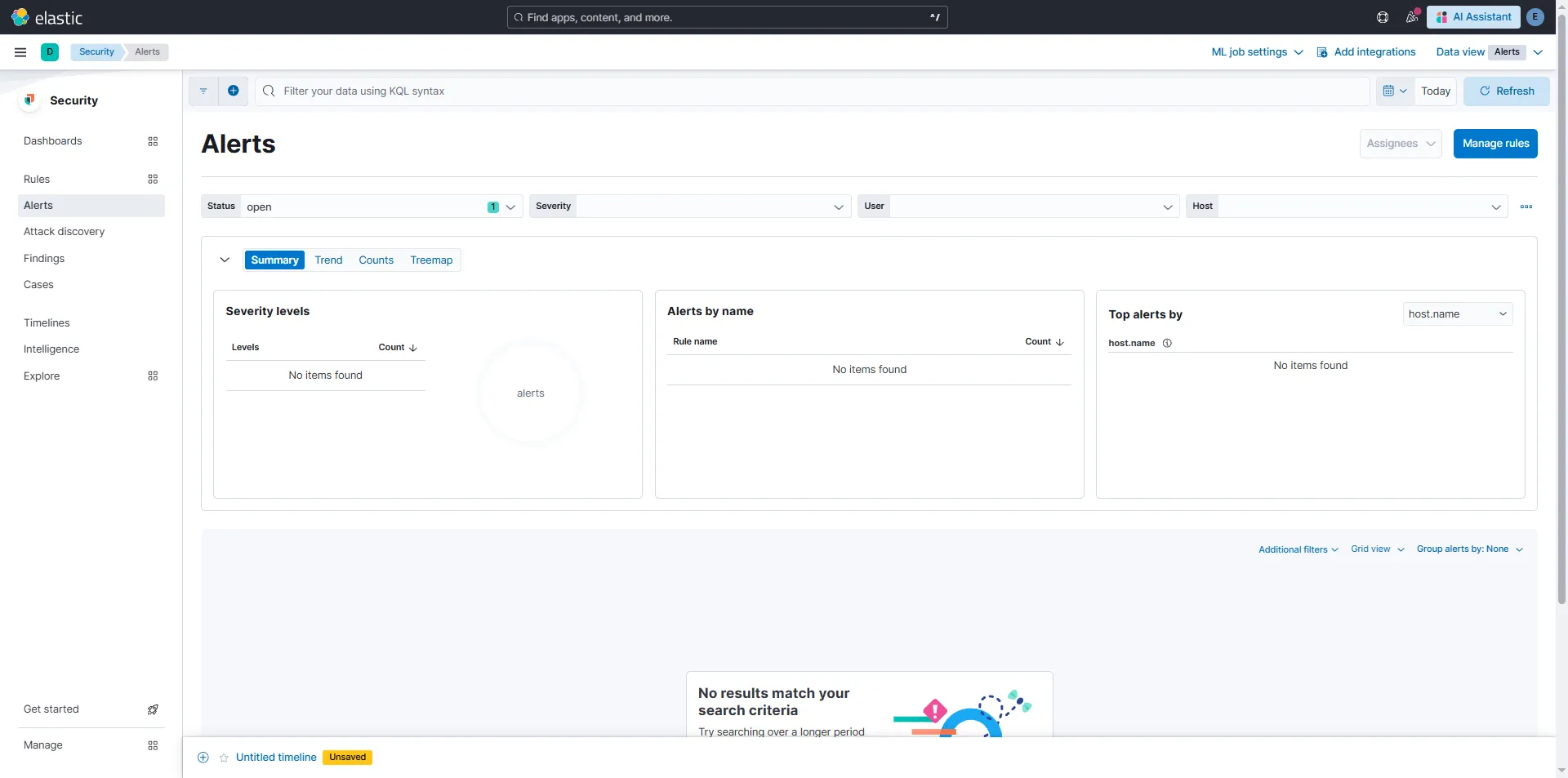Screen dimensions: 1568x778
Task: Sort Severity levels by Count column
Action: click(x=398, y=347)
